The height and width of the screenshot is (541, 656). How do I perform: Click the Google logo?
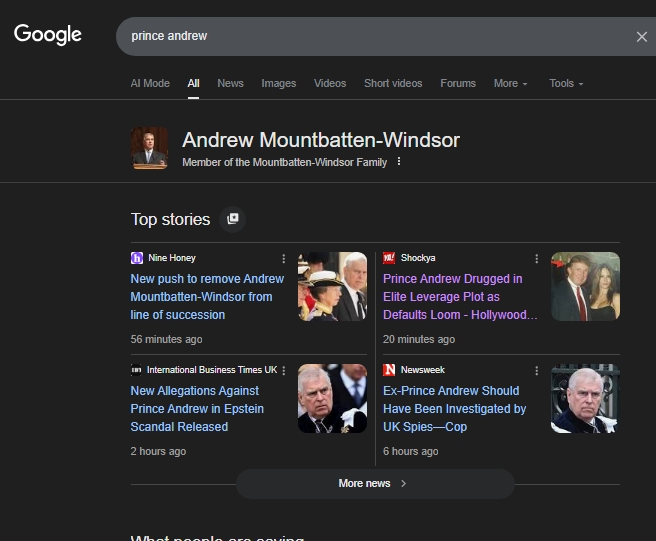[x=48, y=35]
